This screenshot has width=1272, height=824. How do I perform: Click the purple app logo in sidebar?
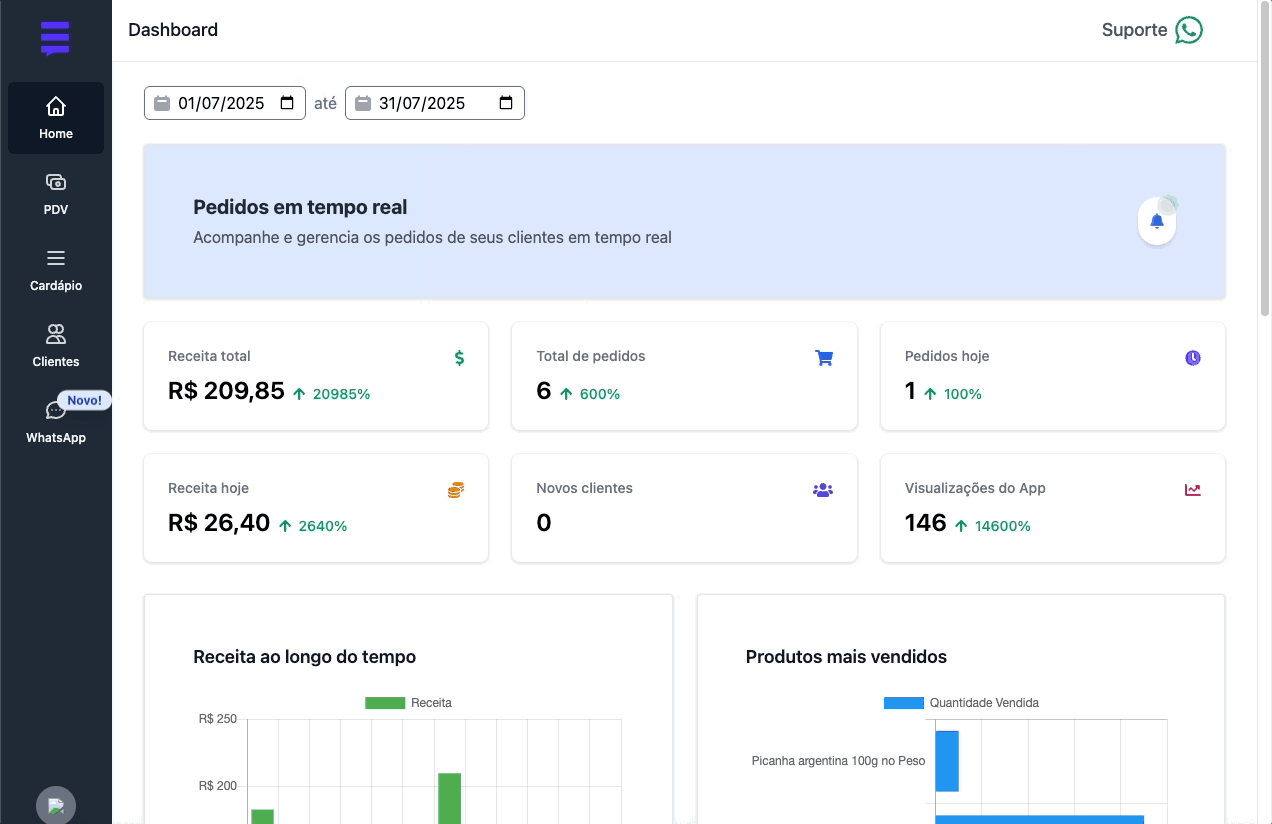[x=55, y=38]
